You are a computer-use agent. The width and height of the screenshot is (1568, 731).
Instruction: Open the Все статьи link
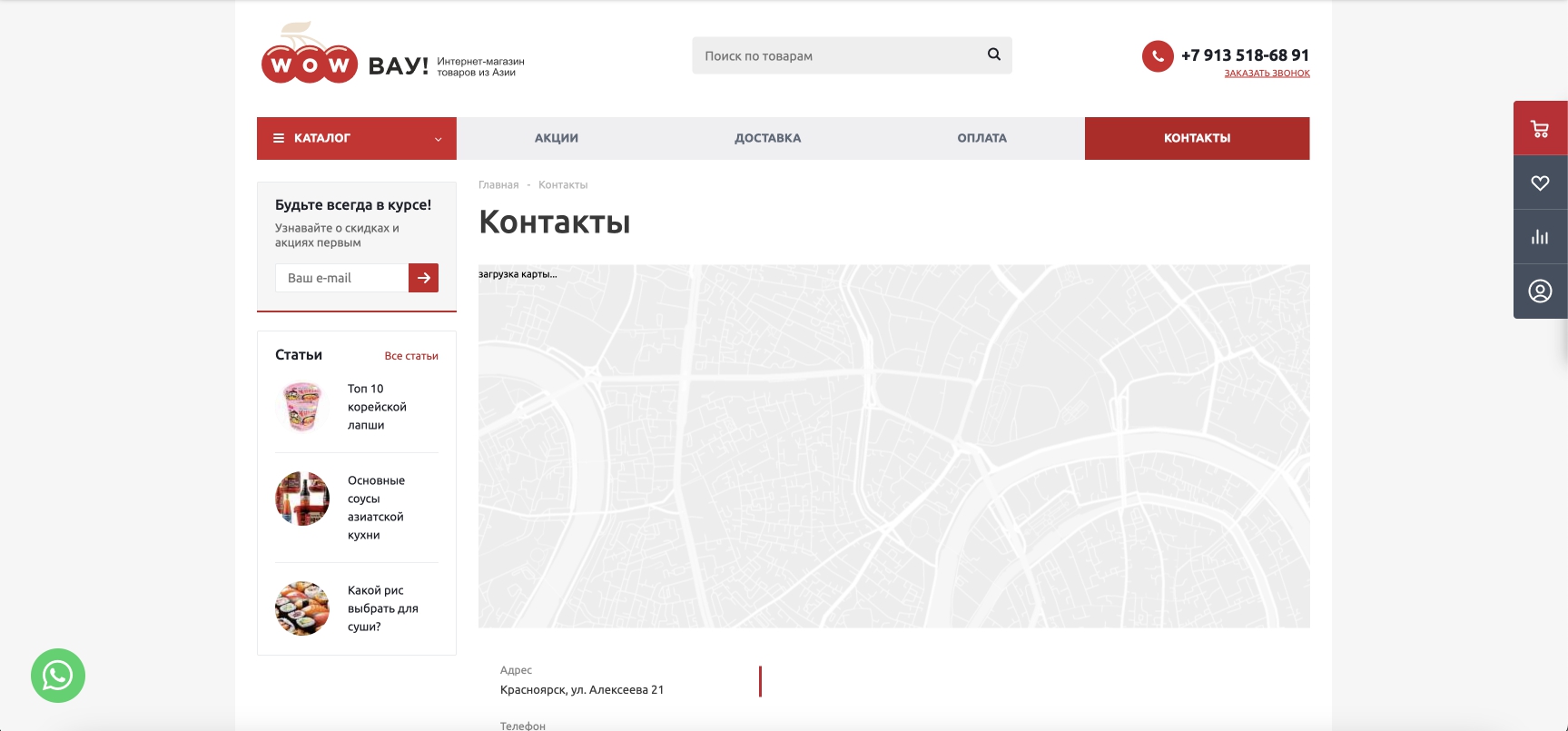(411, 356)
